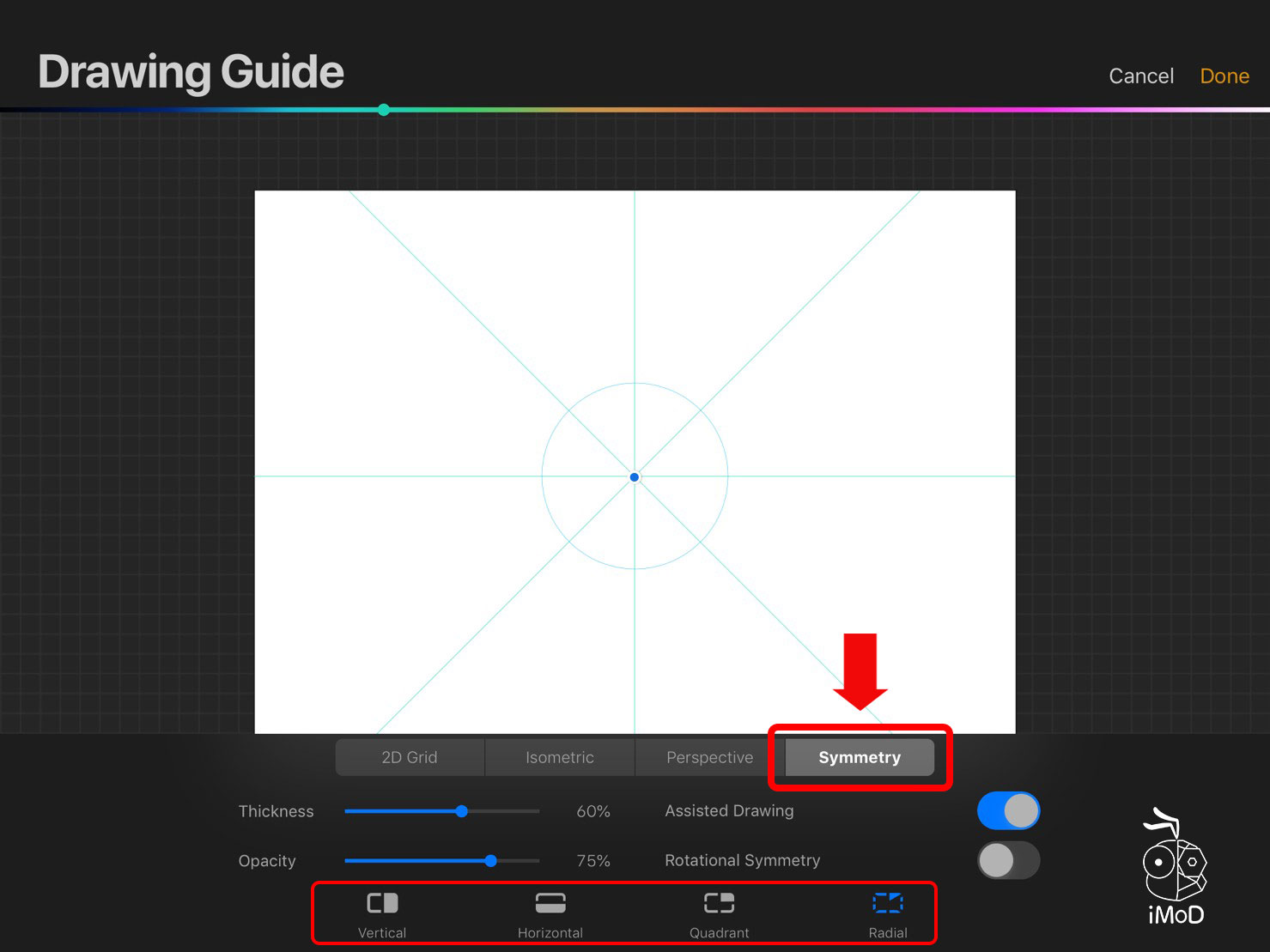Viewport: 1270px width, 952px height.
Task: Disable the Assisted Drawing switch
Action: (x=1008, y=811)
